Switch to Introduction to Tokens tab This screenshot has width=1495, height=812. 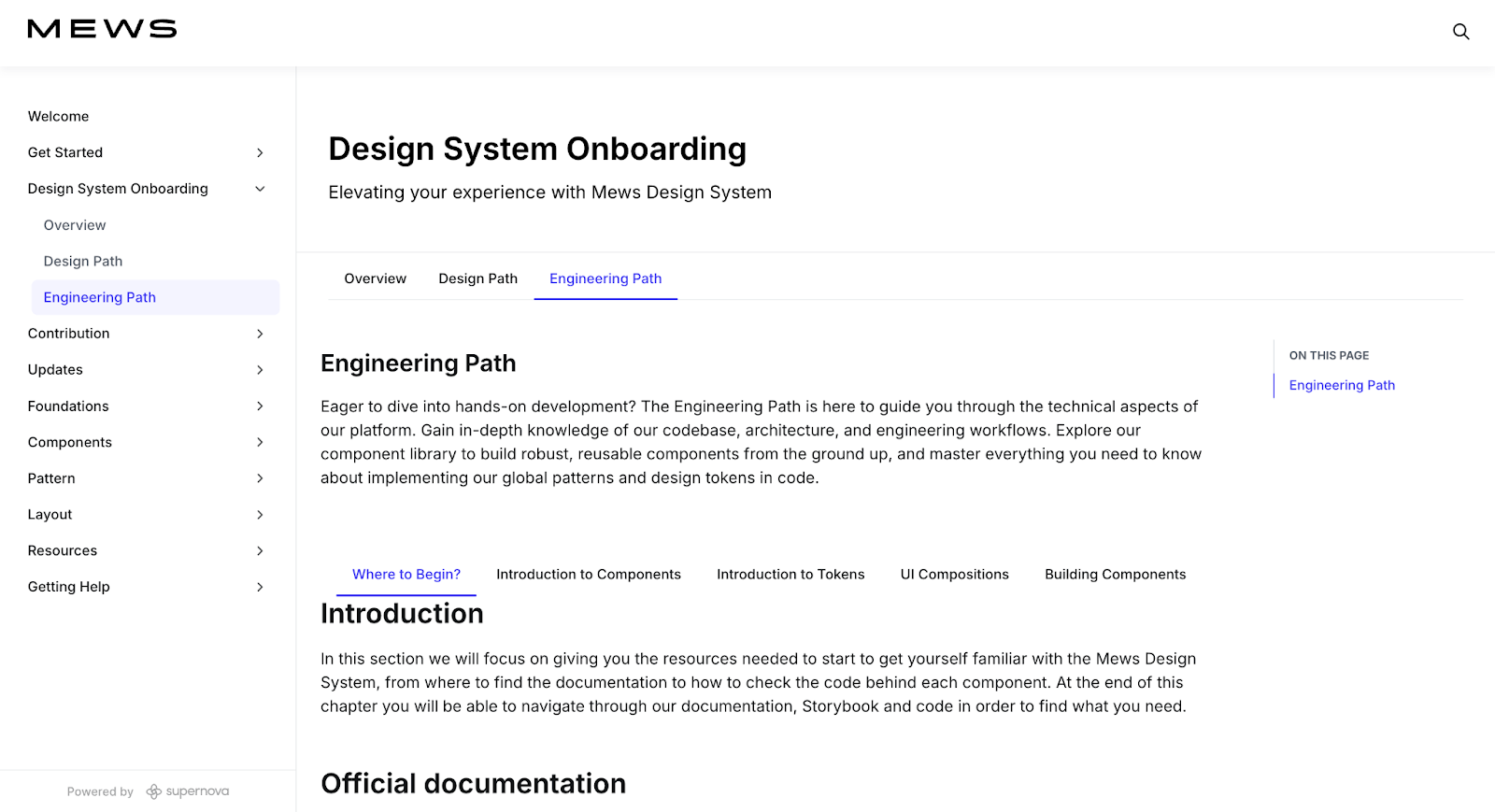pyautogui.click(x=790, y=575)
